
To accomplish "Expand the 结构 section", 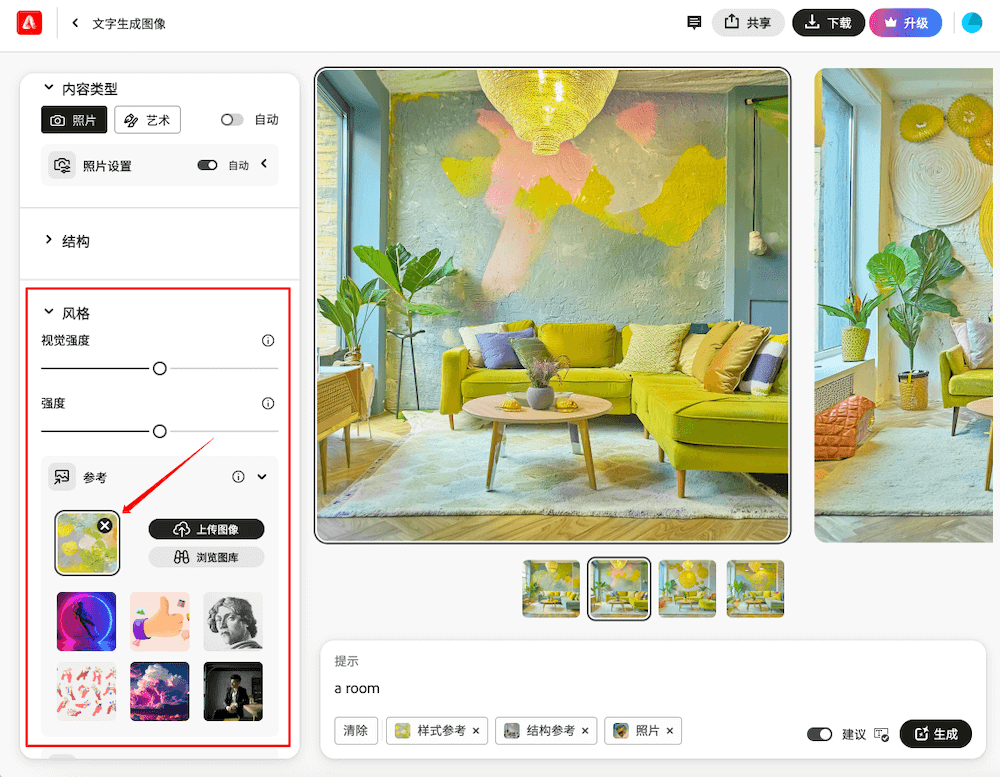I will pos(48,241).
